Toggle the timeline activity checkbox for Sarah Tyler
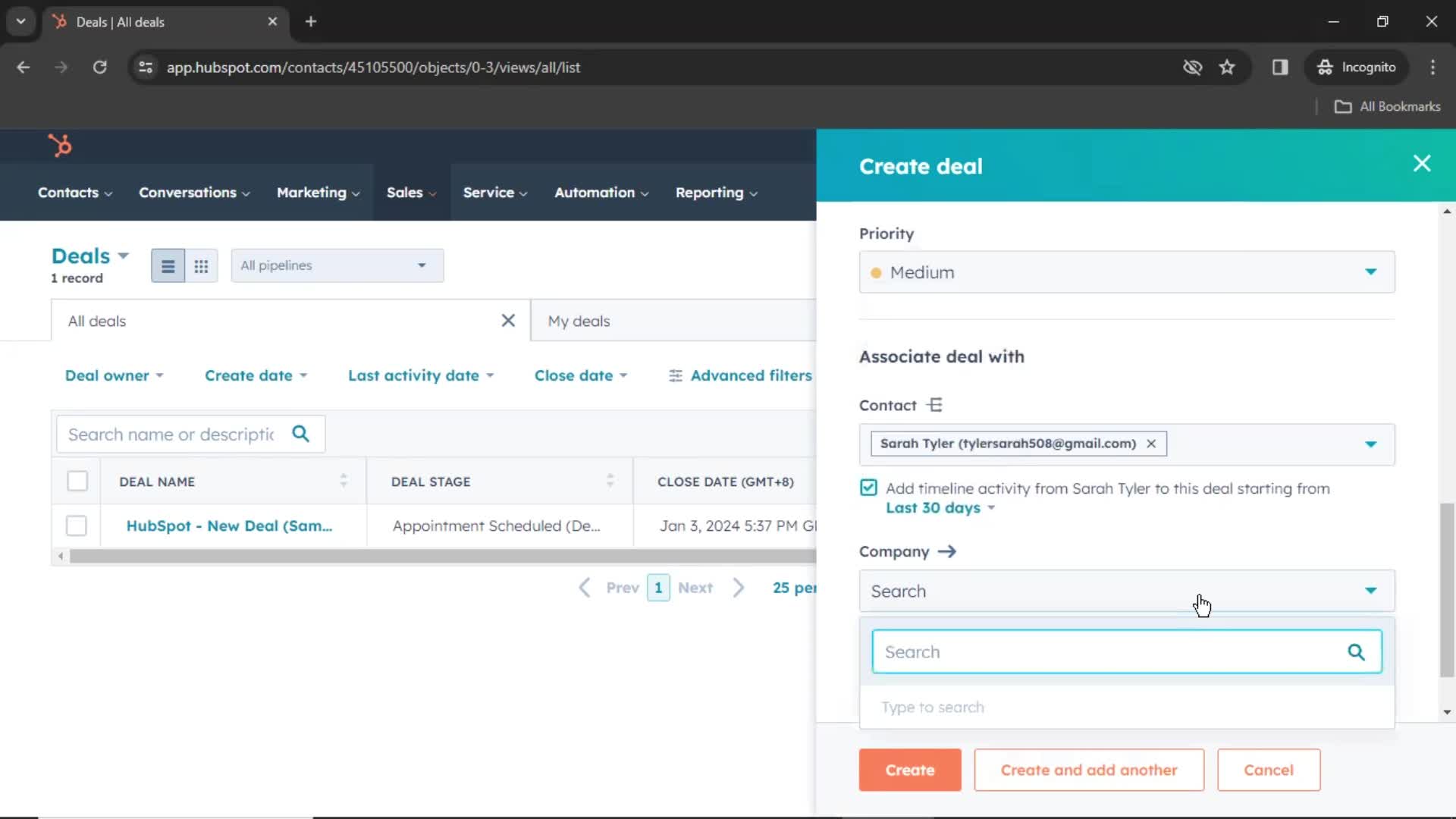The height and width of the screenshot is (819, 1456). click(x=869, y=488)
